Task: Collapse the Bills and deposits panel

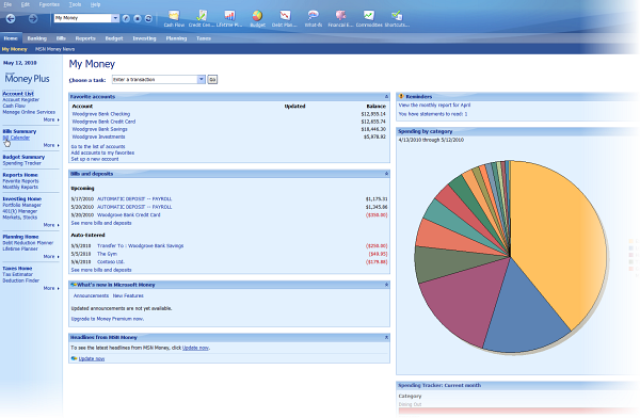Action: (x=386, y=173)
